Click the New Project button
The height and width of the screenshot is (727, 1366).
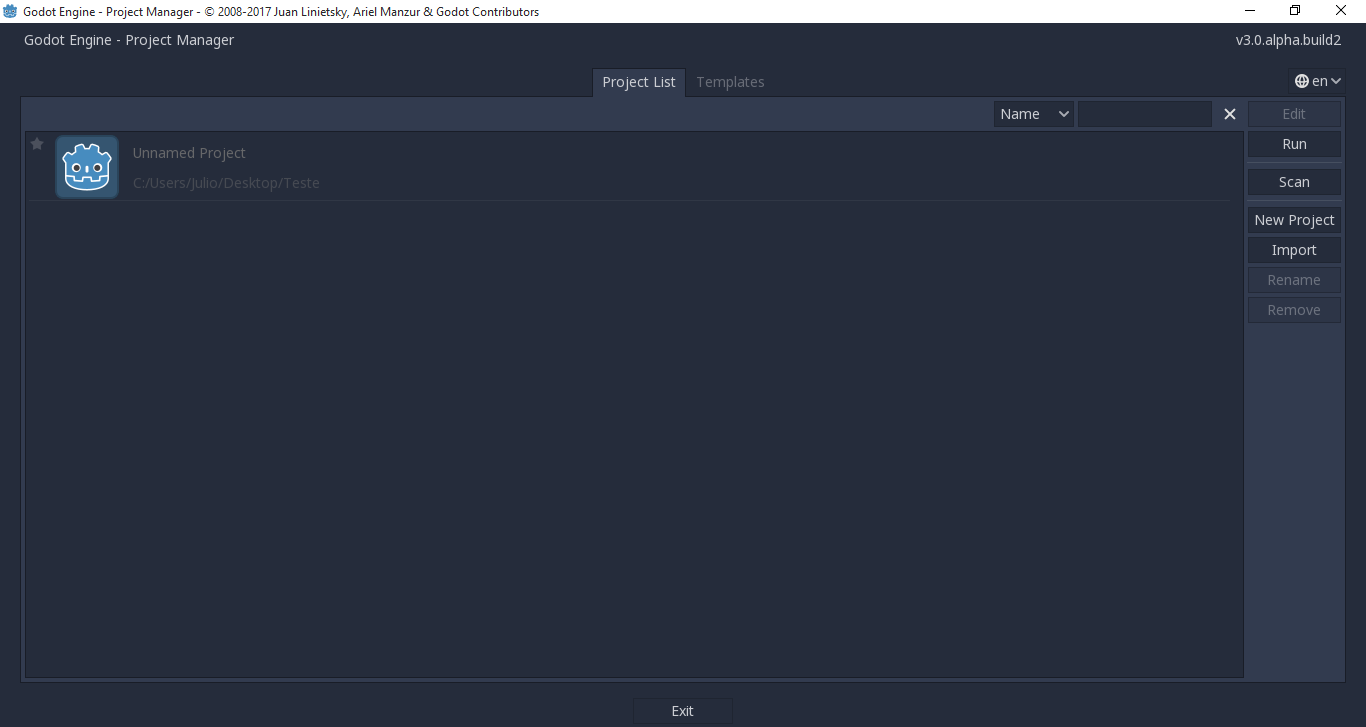point(1294,219)
